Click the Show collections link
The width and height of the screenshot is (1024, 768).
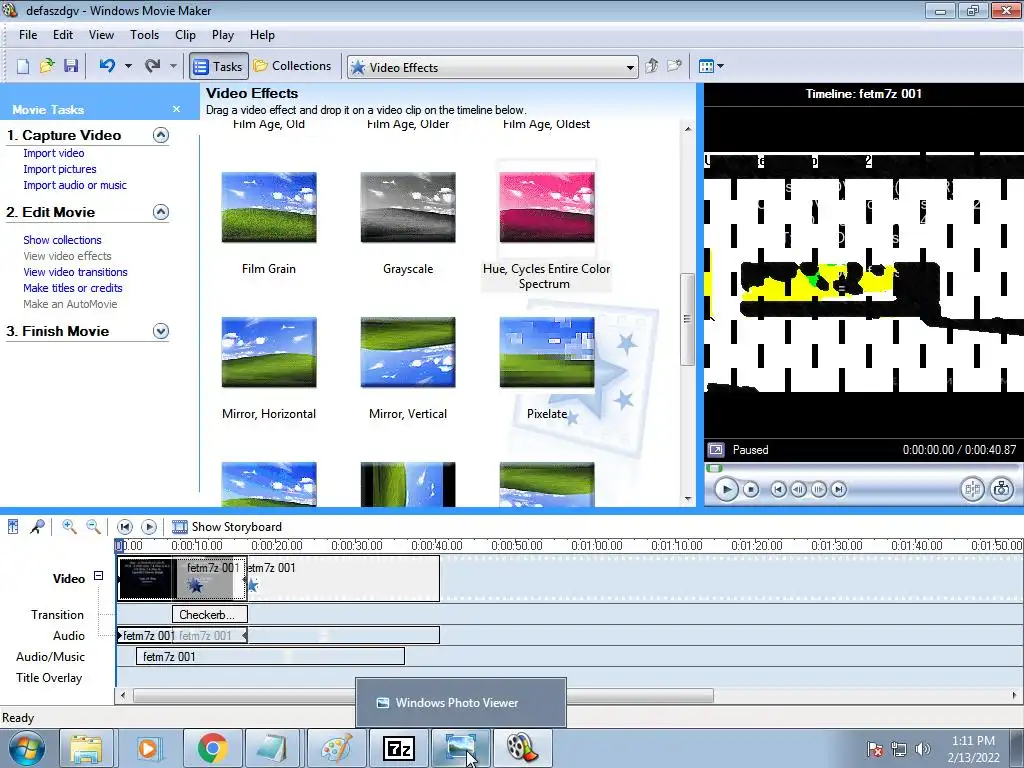point(62,240)
